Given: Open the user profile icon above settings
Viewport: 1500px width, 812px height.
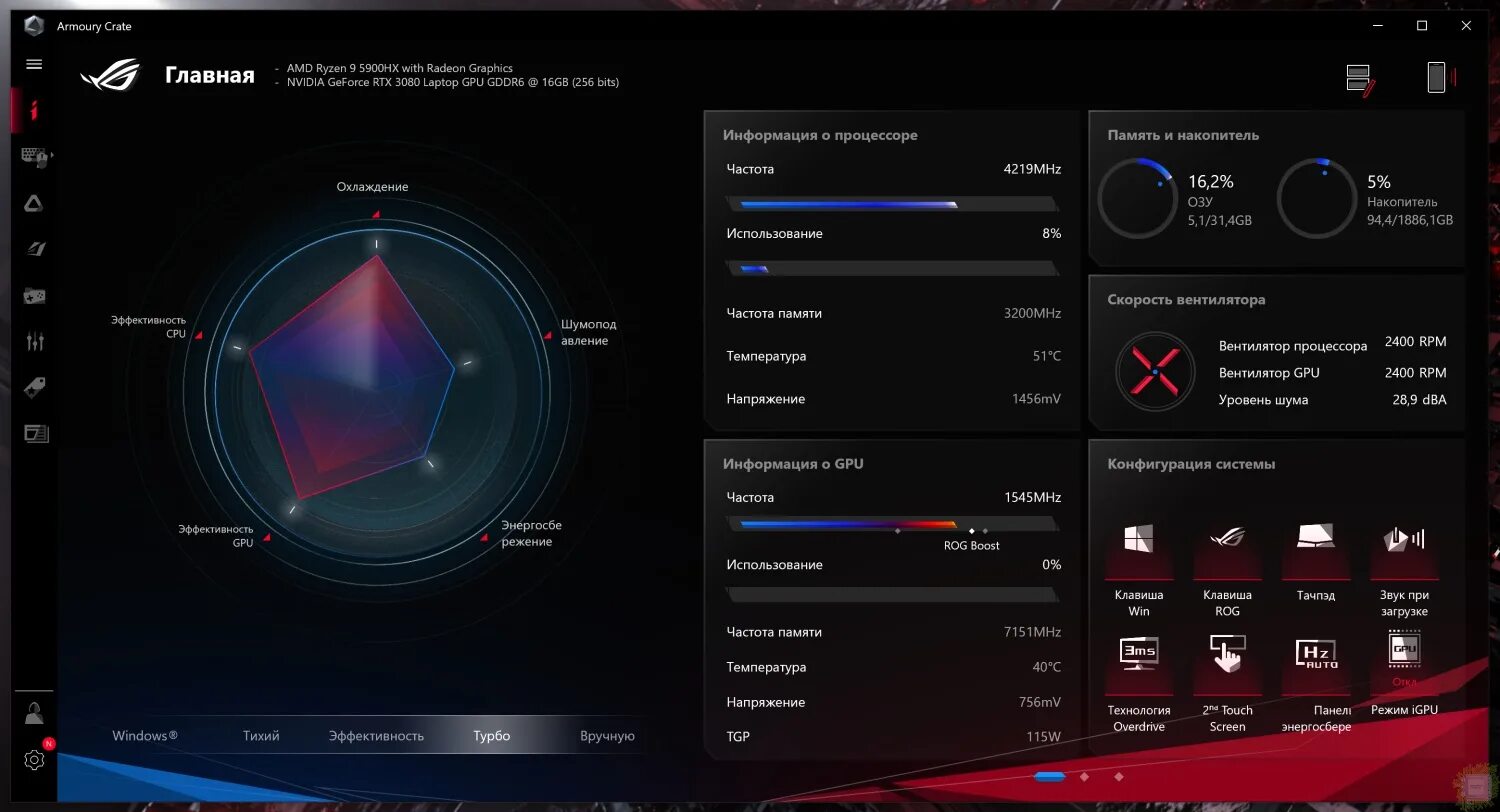Looking at the screenshot, I should (33, 711).
